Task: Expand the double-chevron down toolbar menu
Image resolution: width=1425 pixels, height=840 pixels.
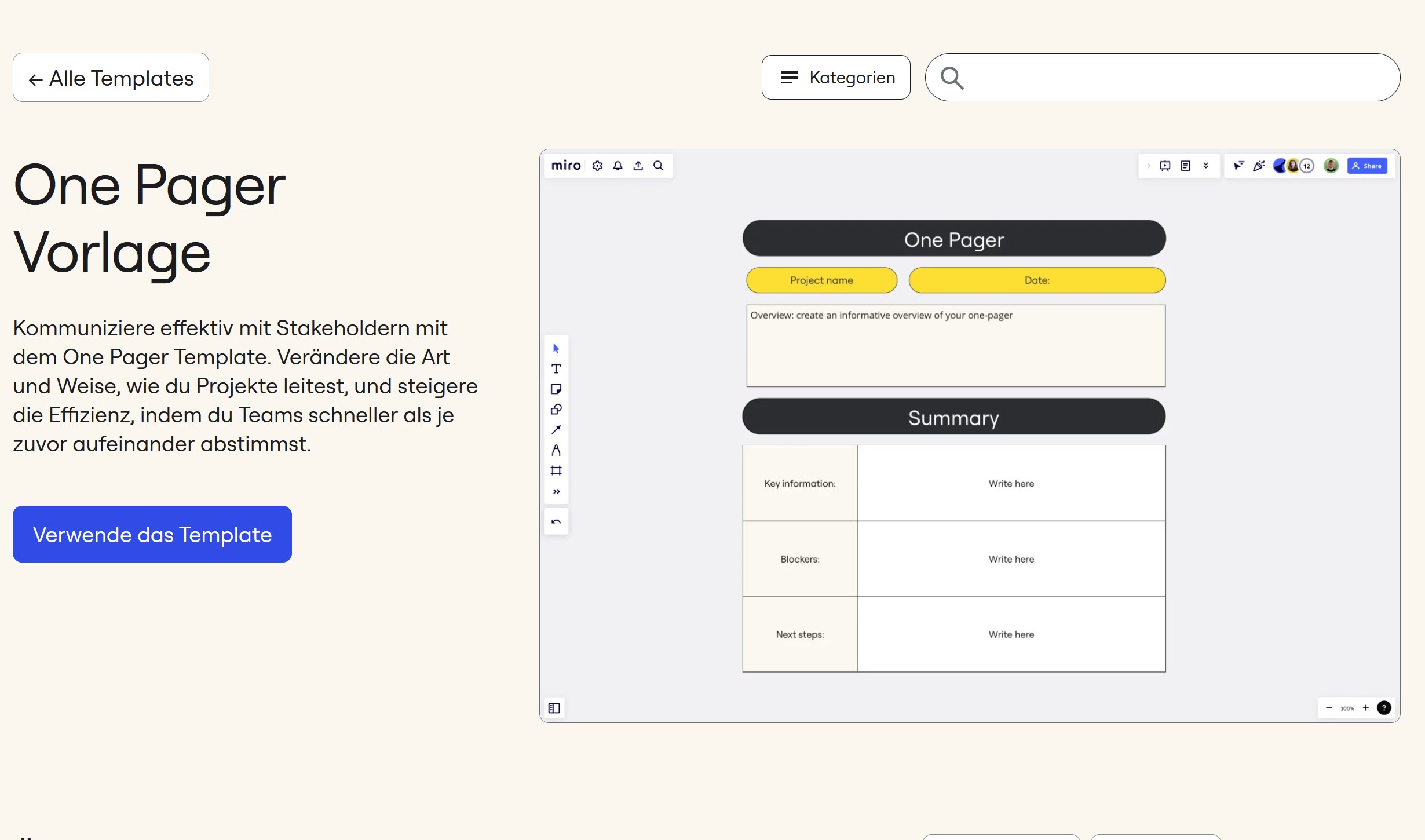Action: tap(1206, 166)
